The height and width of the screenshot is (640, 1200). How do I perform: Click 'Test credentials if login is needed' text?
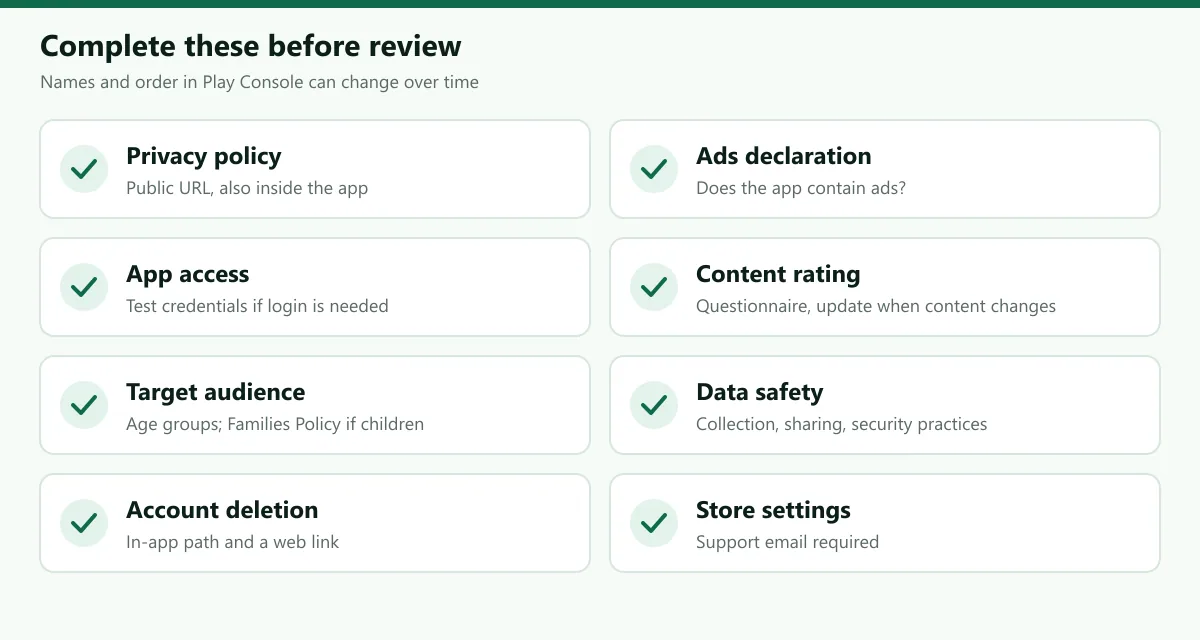257,306
